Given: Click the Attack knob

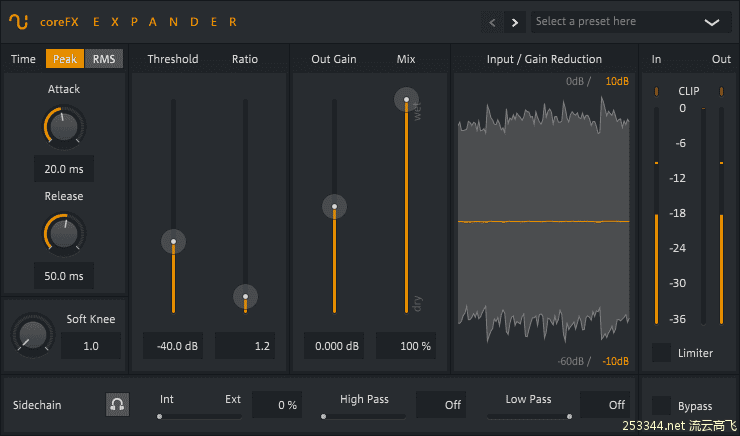Looking at the screenshot, I should tap(64, 126).
